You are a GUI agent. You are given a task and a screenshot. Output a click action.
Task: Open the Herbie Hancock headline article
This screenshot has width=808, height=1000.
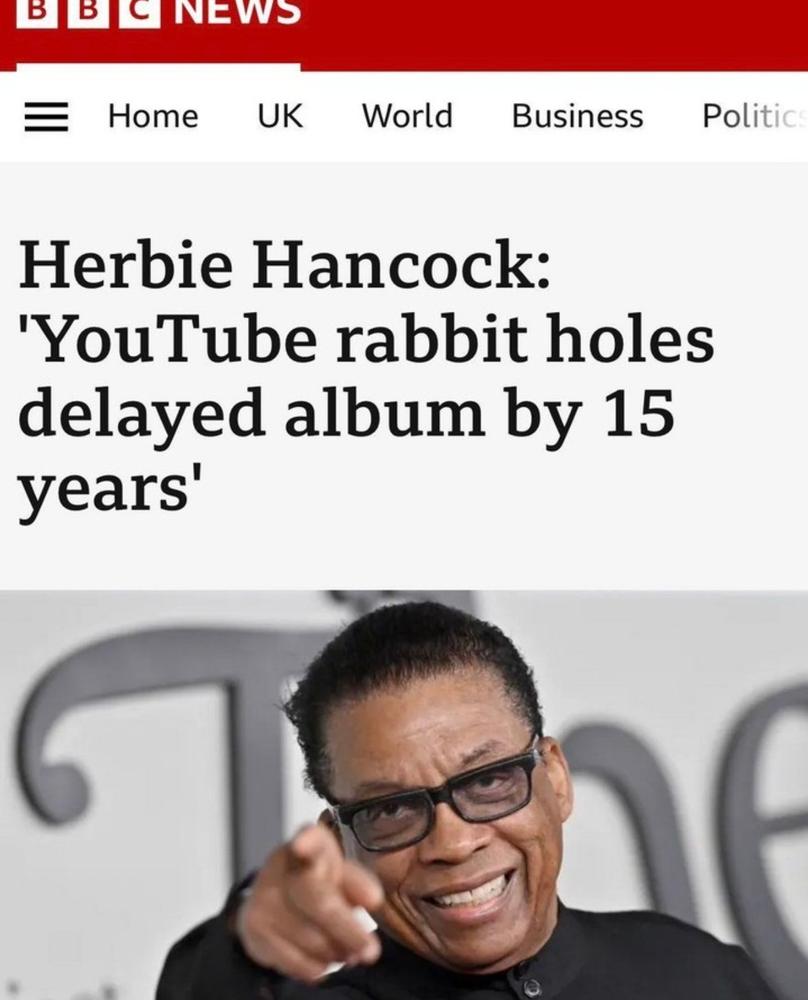coord(366,376)
